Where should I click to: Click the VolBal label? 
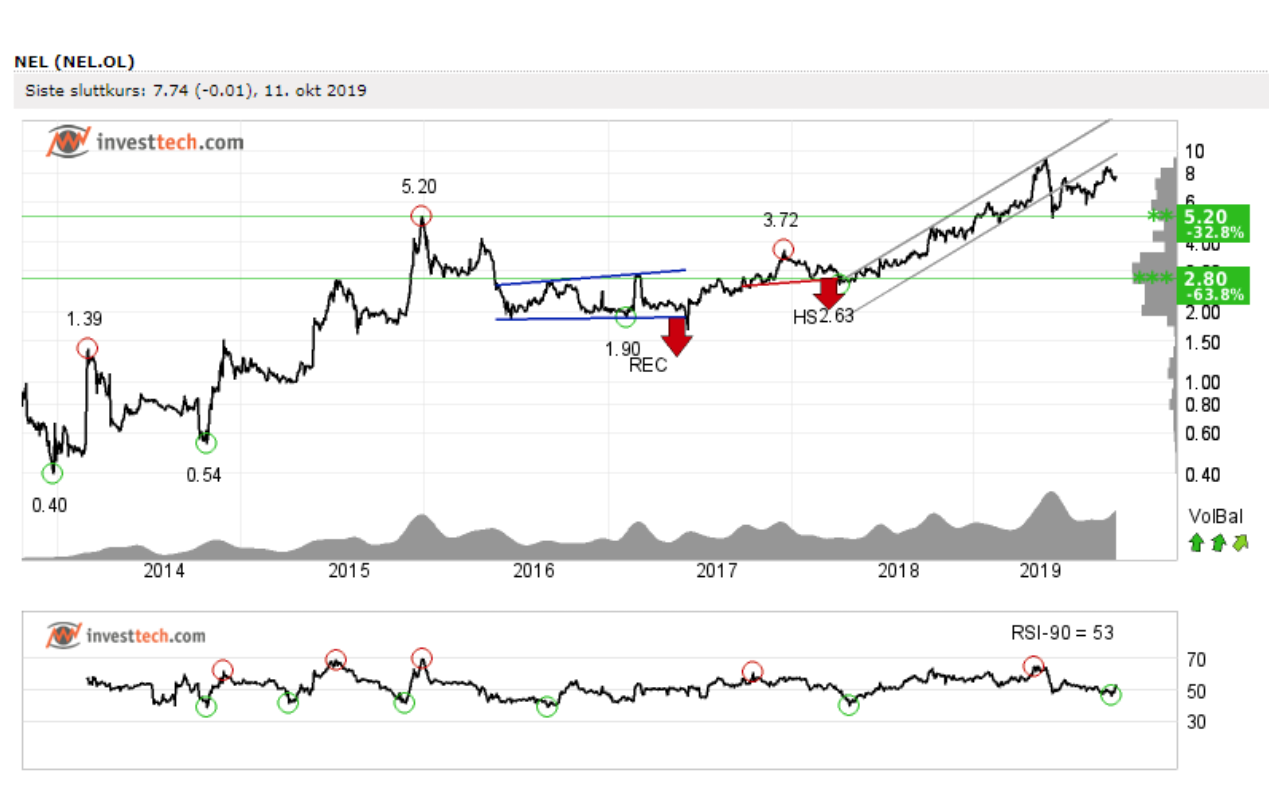1216,517
